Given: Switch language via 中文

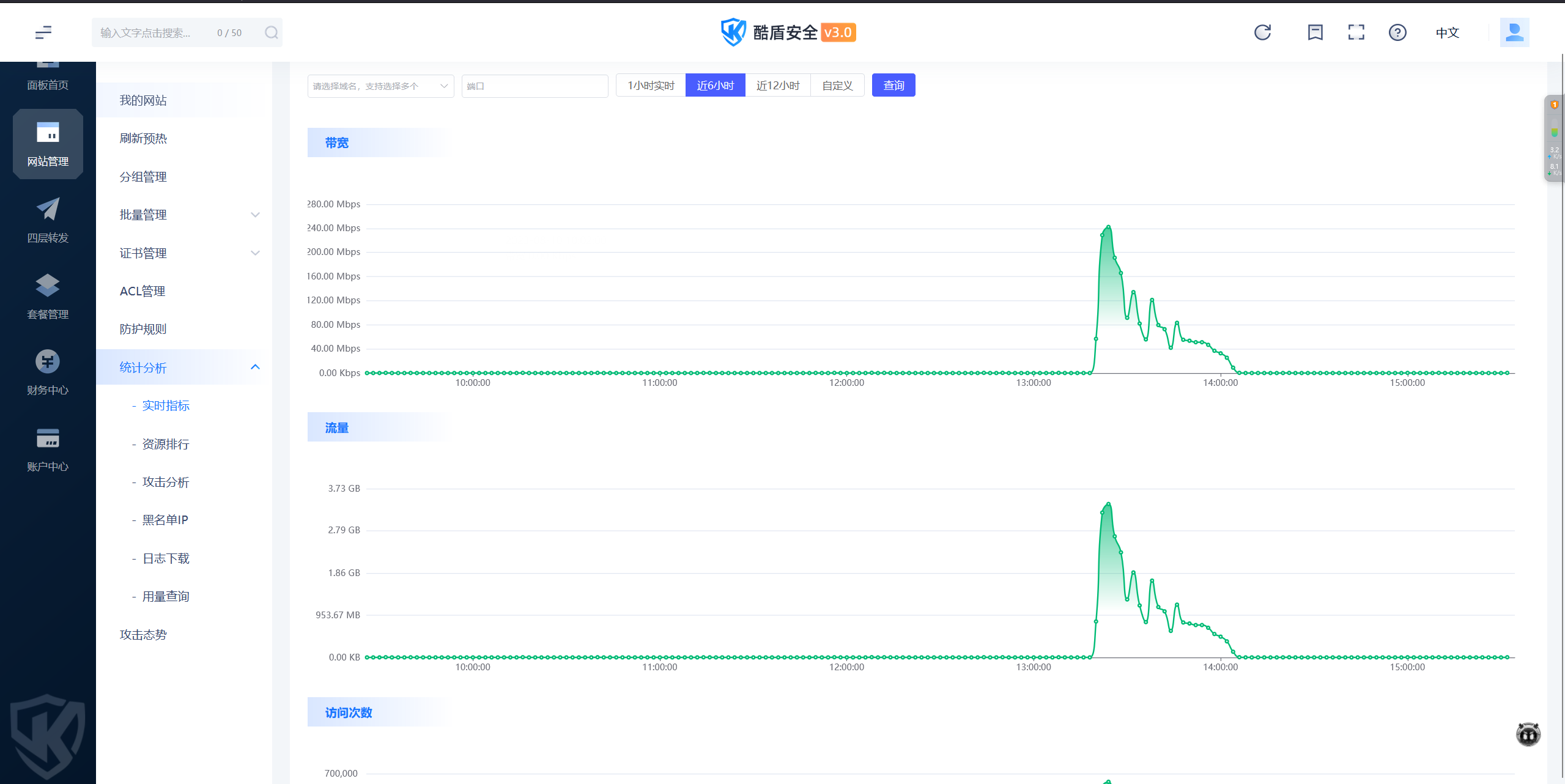Looking at the screenshot, I should (x=1447, y=33).
